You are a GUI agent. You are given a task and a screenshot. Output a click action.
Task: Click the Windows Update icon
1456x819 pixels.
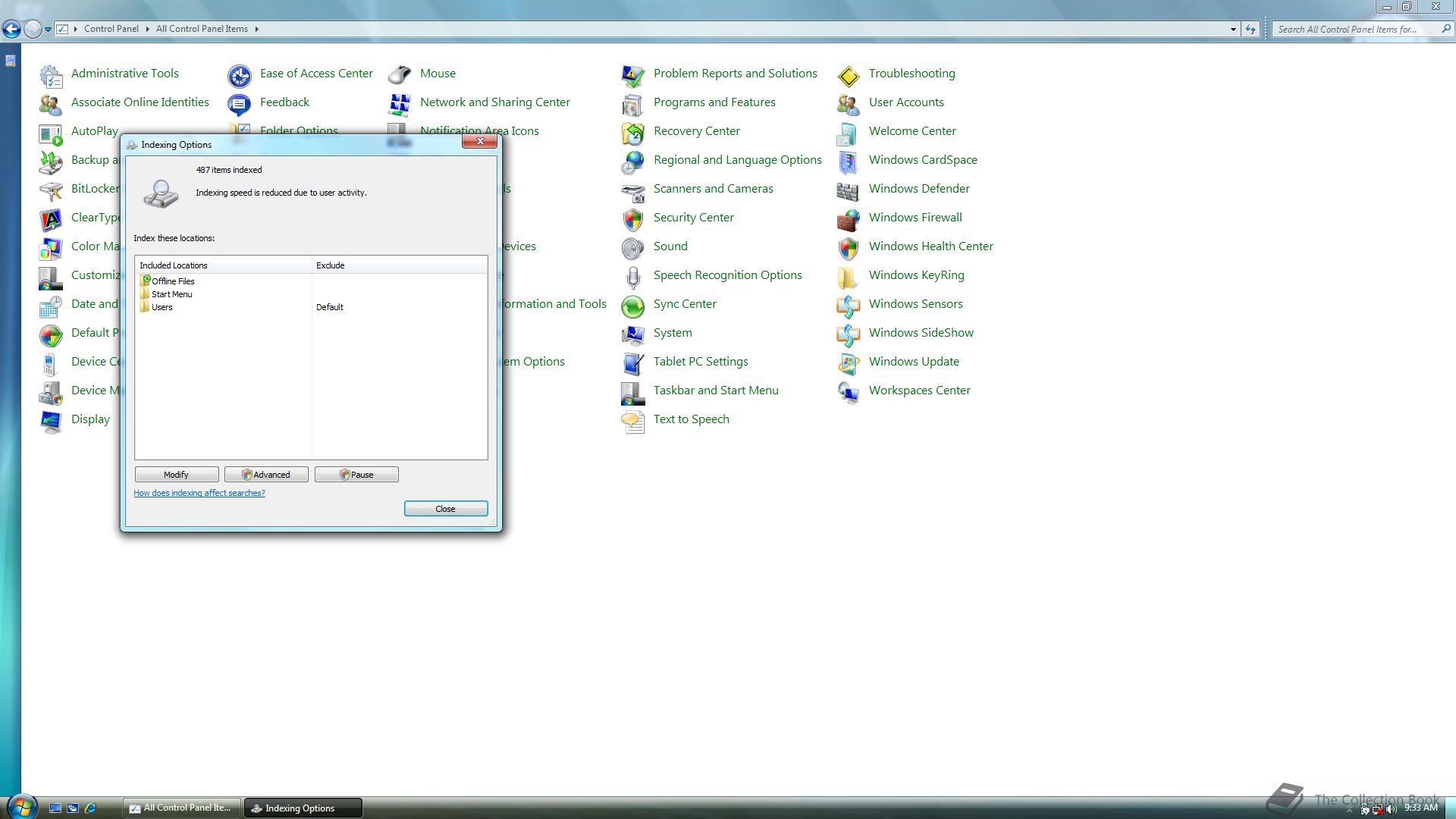click(849, 363)
